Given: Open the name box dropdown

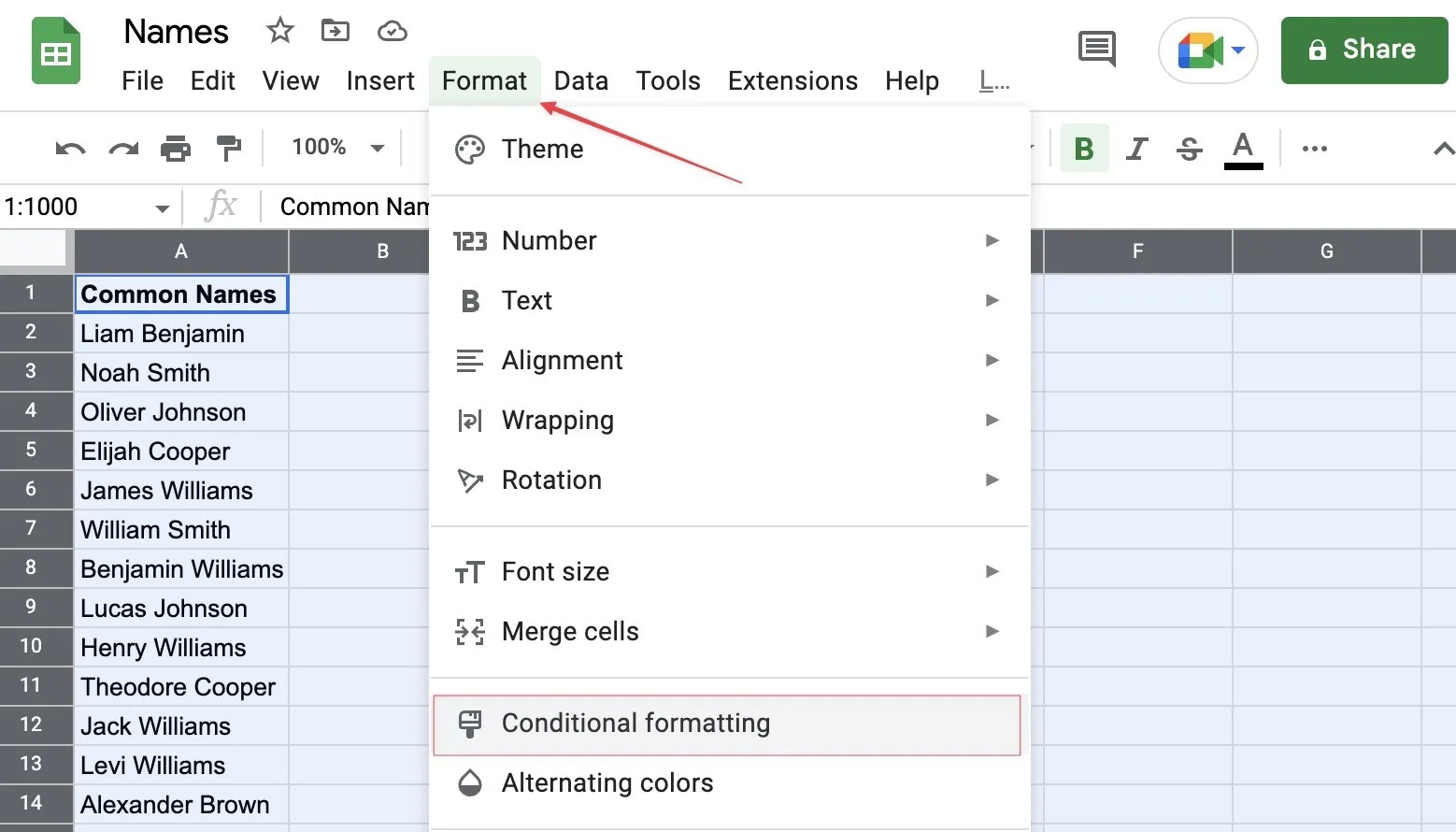Looking at the screenshot, I should 163,207.
